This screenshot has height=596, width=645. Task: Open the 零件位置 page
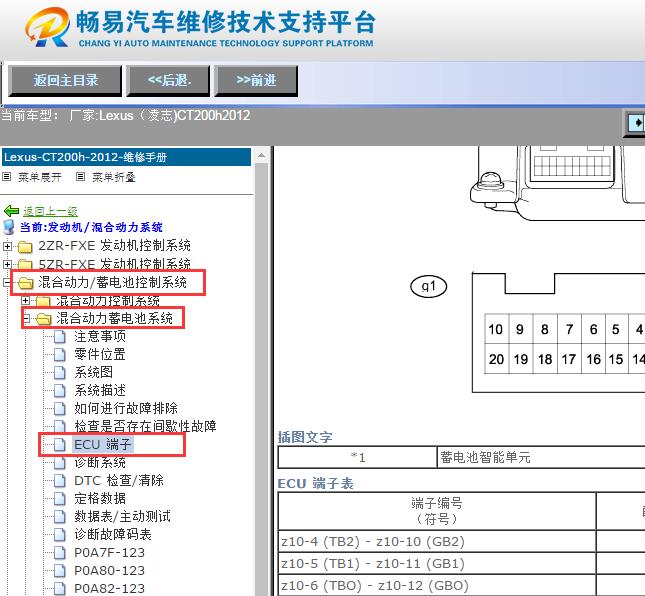[x=100, y=355]
